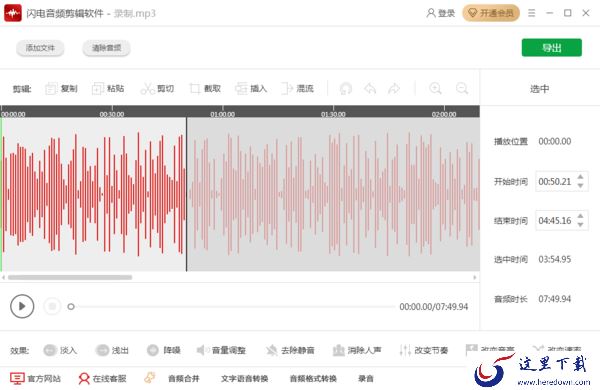Open Online Support (在线客服)

tap(102, 378)
